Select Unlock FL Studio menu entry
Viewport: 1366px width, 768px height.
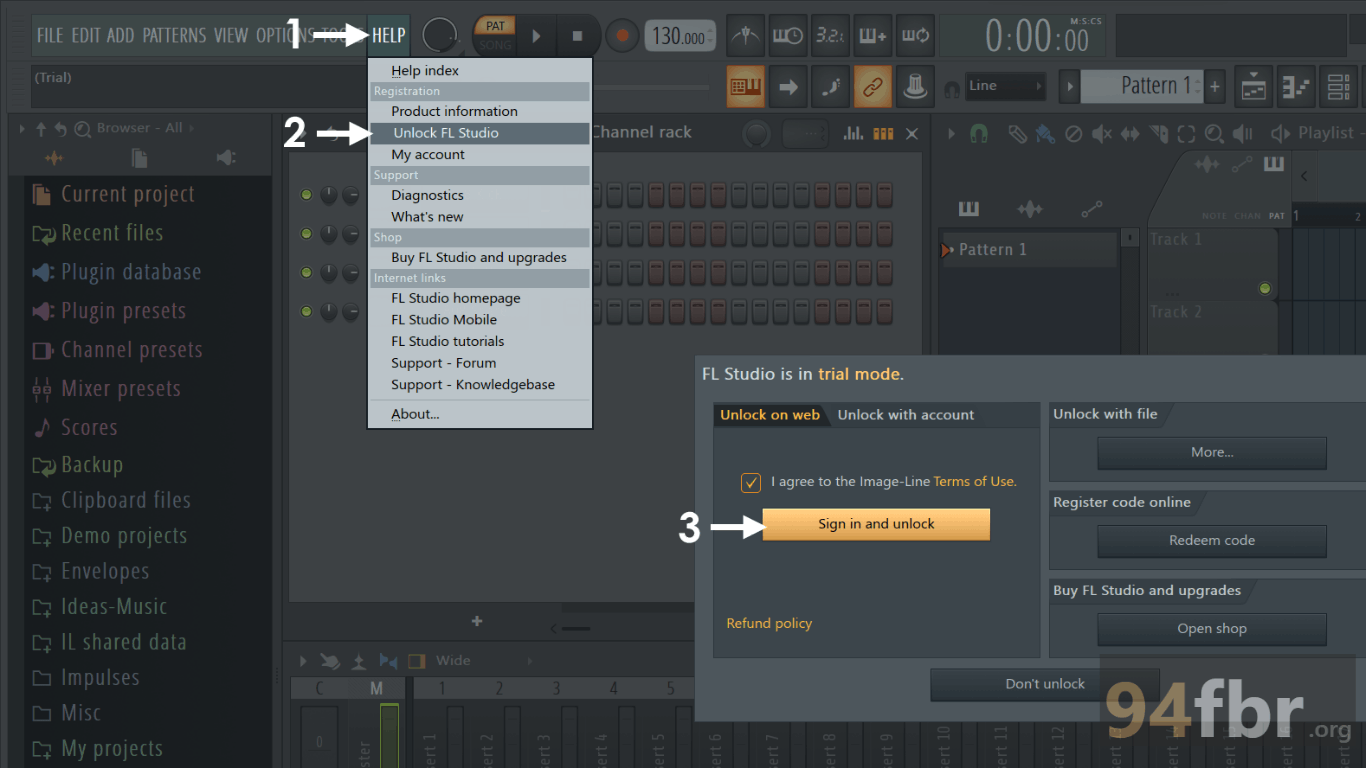pyautogui.click(x=479, y=133)
